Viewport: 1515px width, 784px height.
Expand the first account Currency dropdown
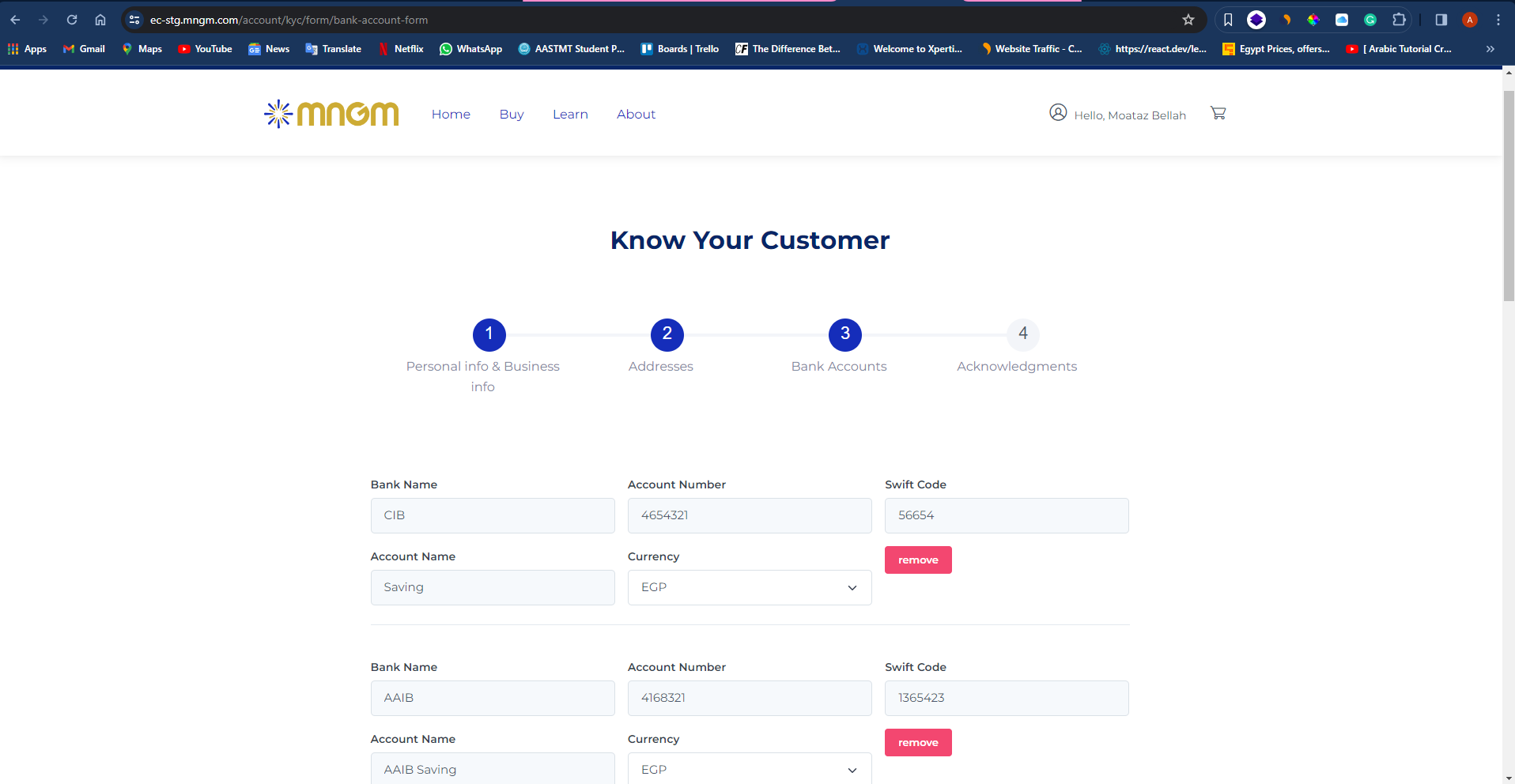[x=749, y=587]
